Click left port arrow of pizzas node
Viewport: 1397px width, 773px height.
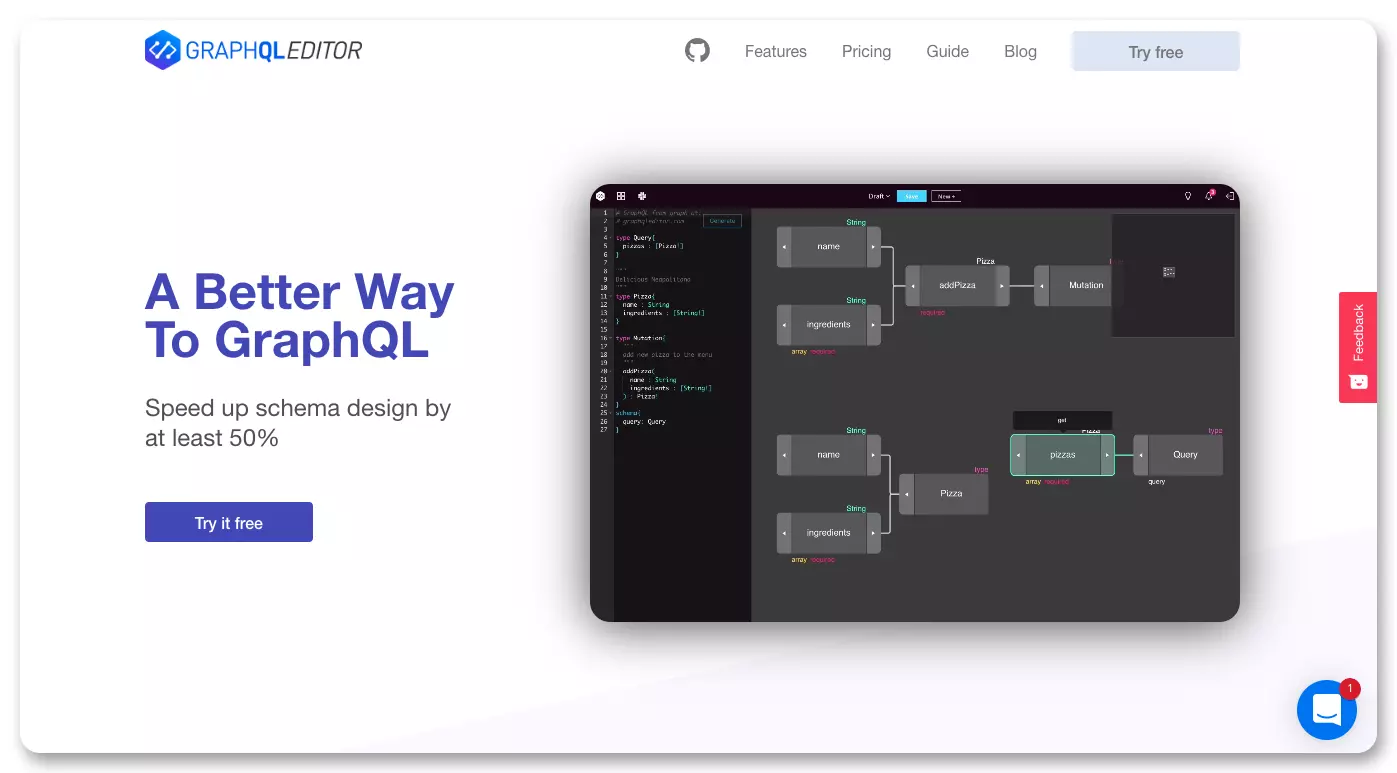1018,455
